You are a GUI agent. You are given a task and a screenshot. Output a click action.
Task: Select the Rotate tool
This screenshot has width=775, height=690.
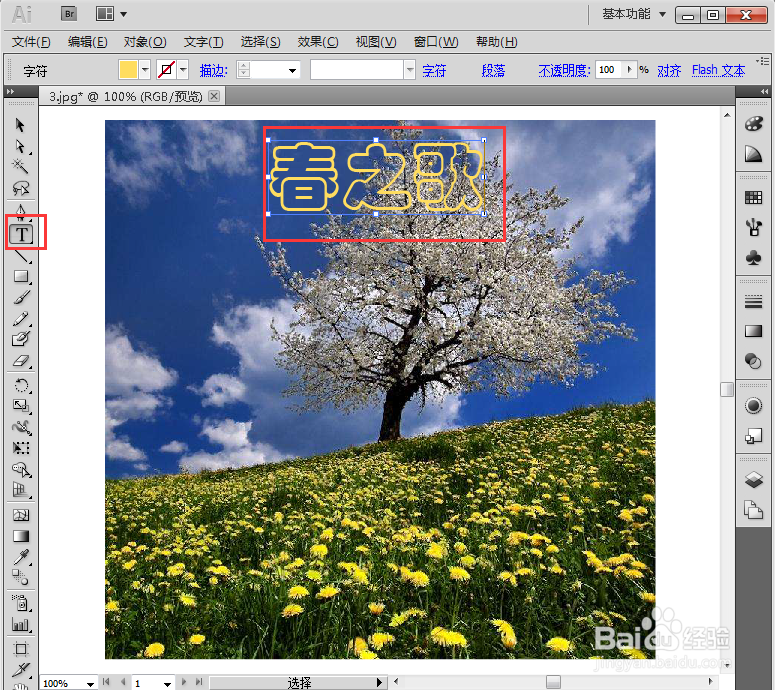(21, 385)
